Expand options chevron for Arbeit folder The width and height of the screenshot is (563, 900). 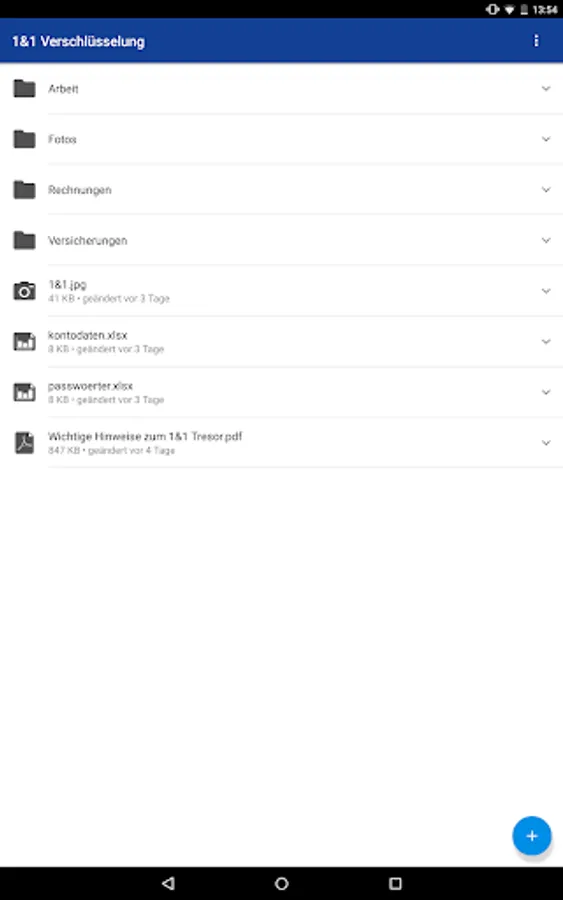tap(546, 88)
